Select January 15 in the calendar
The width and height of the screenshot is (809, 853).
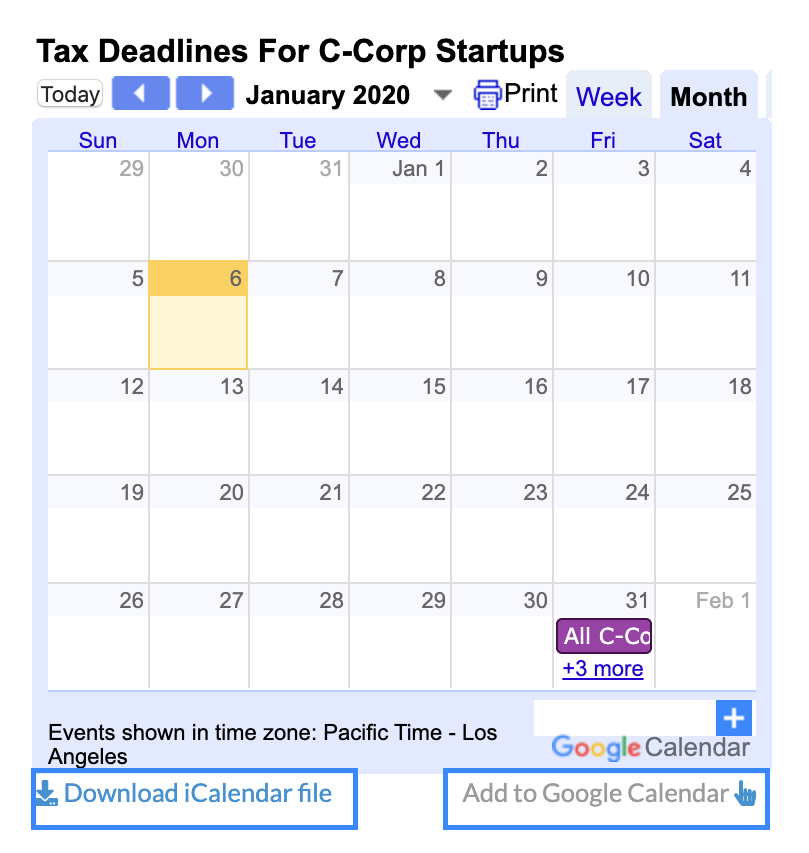point(400,422)
